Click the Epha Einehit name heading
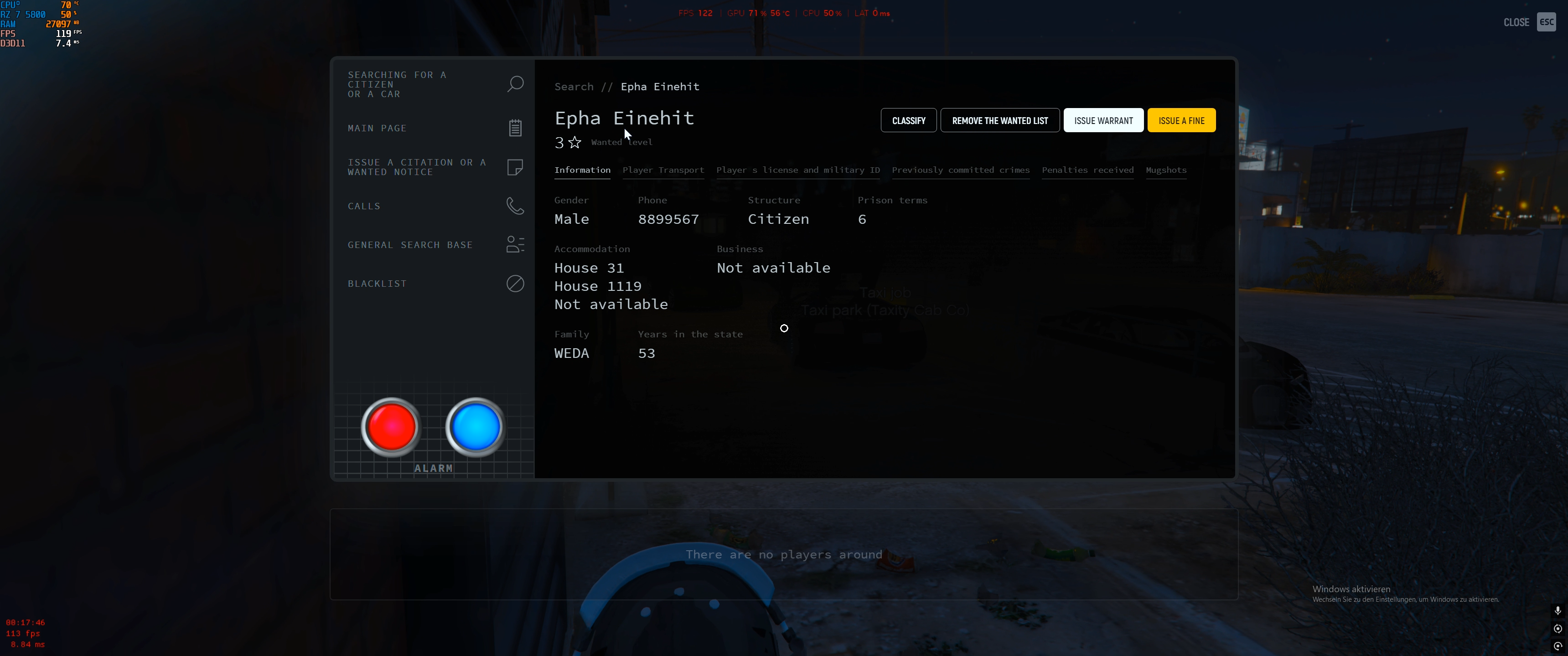 pyautogui.click(x=624, y=118)
